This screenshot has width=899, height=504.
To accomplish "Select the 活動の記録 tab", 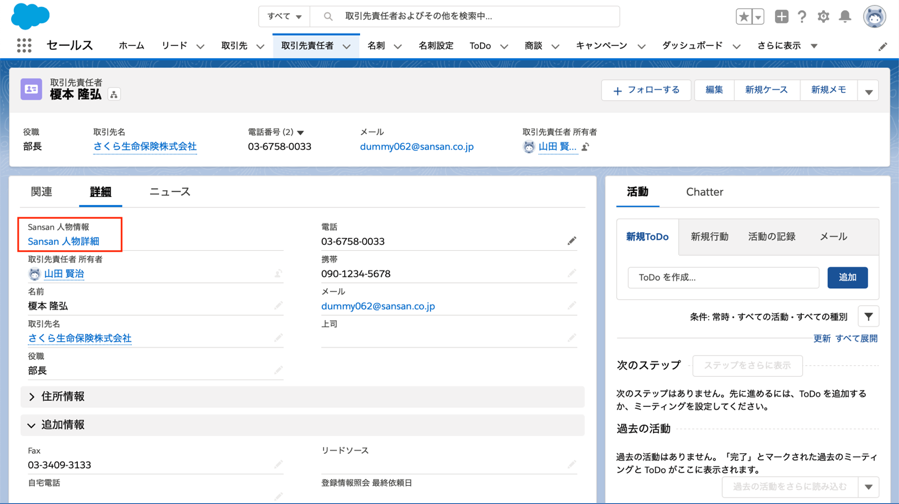I will tap(772, 237).
